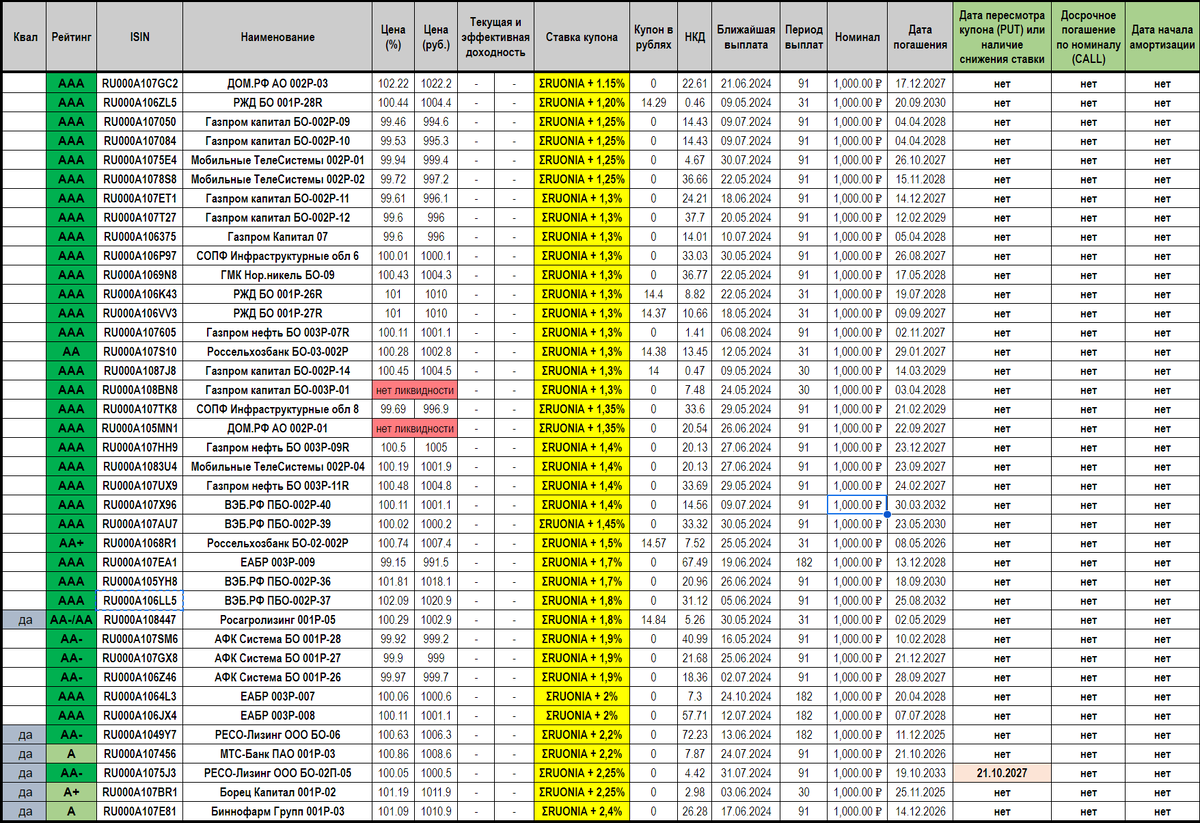This screenshot has width=1200, height=823.
Task: Select the 'ДОМ.РФ АО 002Р-03' name cell
Action: pyautogui.click(x=278, y=83)
